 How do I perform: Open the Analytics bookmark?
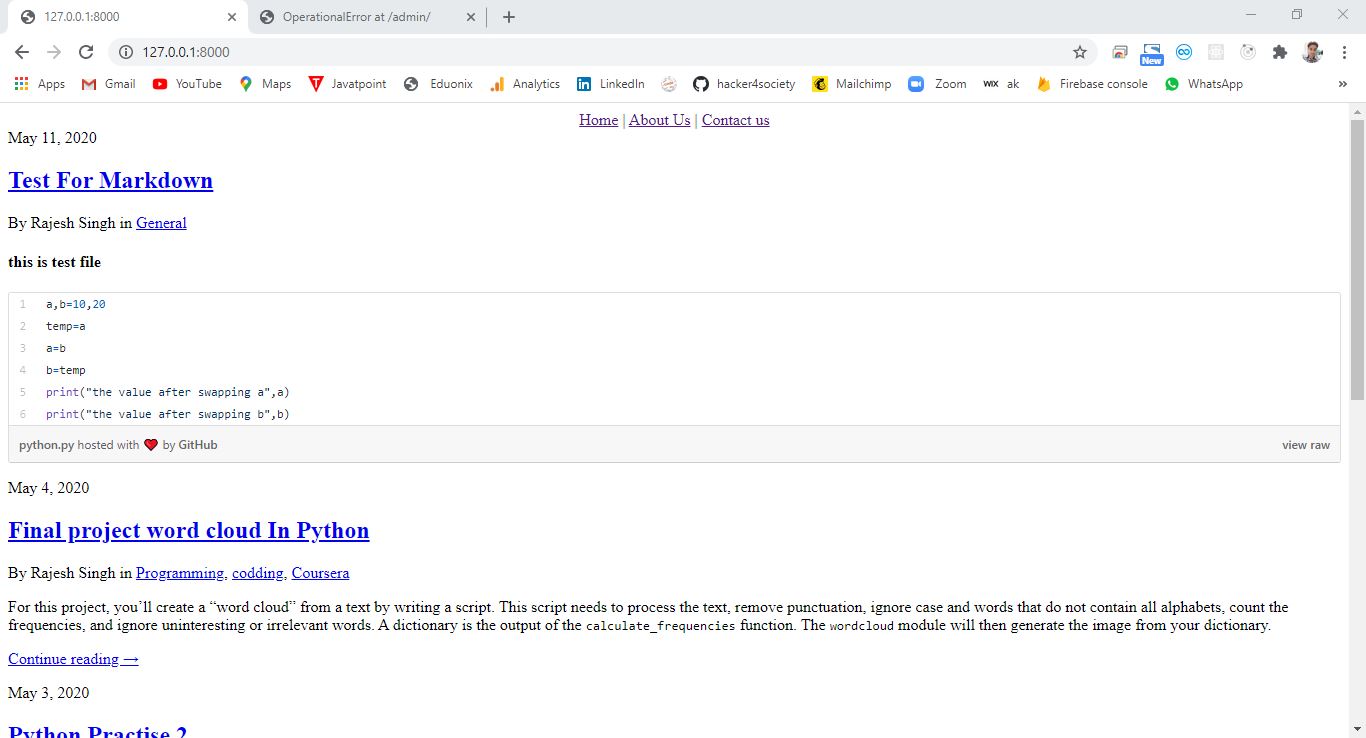click(x=525, y=84)
